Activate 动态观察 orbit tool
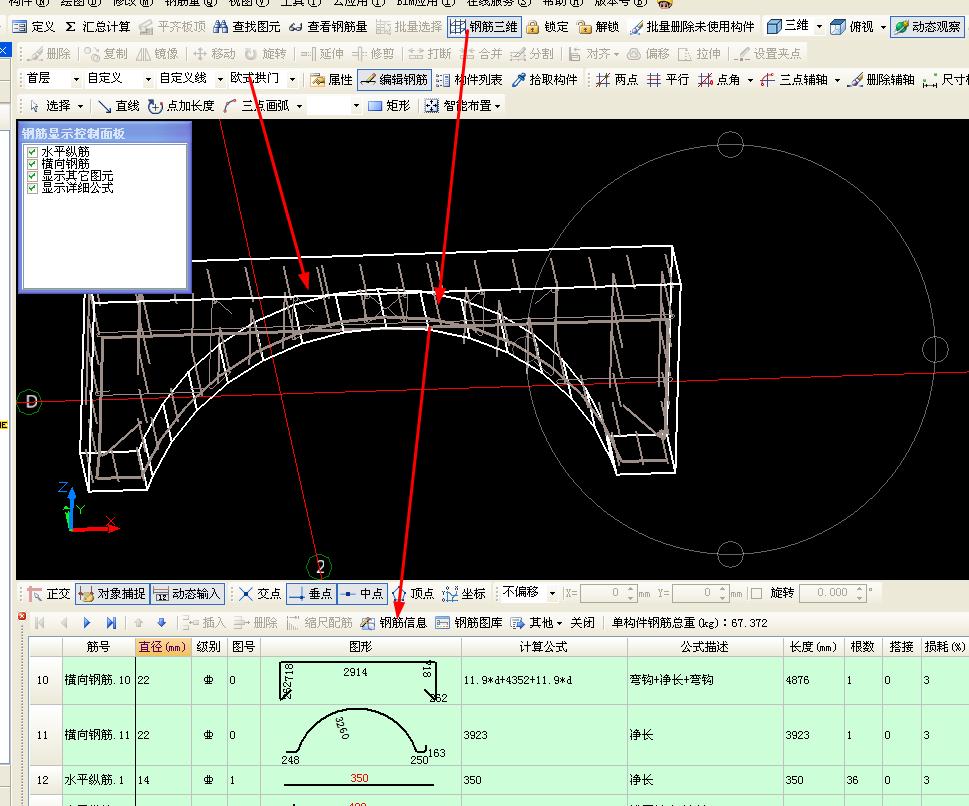This screenshot has height=806, width=969. pos(928,27)
